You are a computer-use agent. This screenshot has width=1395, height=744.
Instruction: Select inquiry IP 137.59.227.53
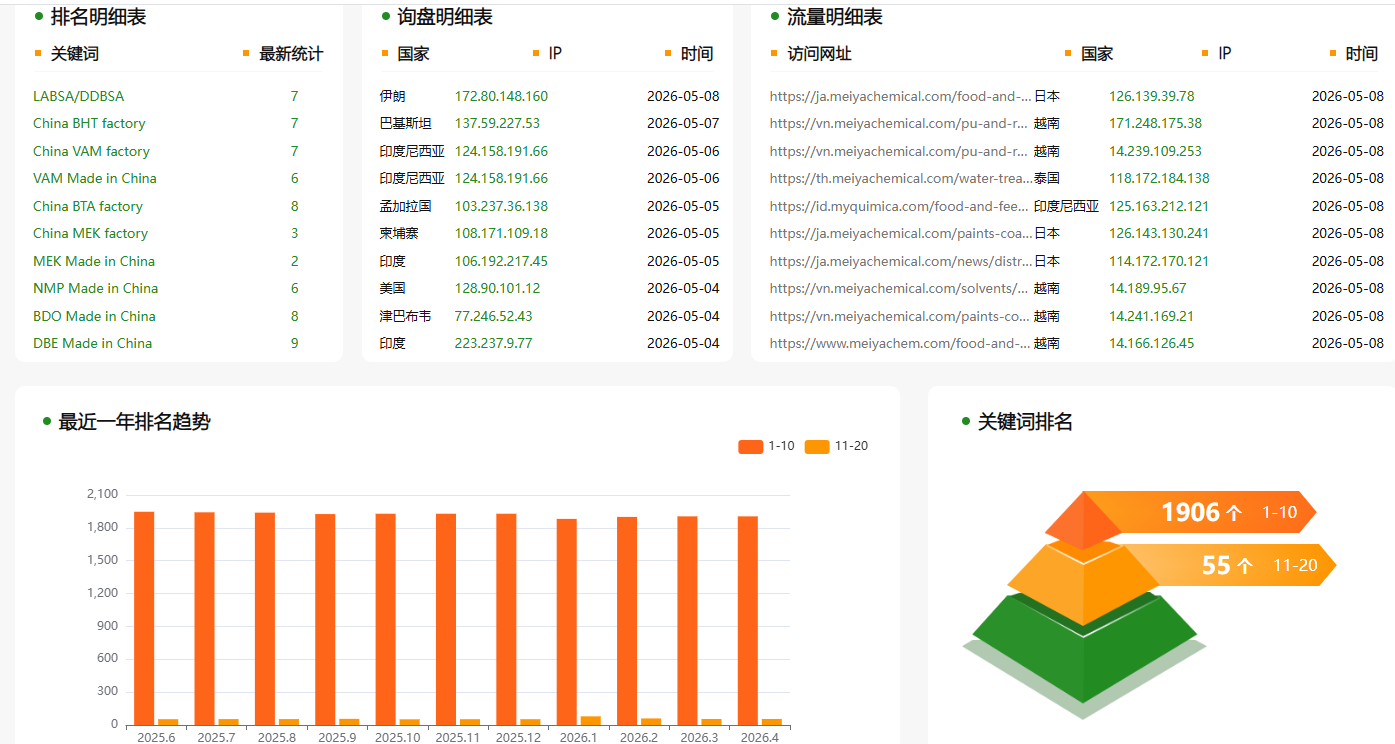497,123
